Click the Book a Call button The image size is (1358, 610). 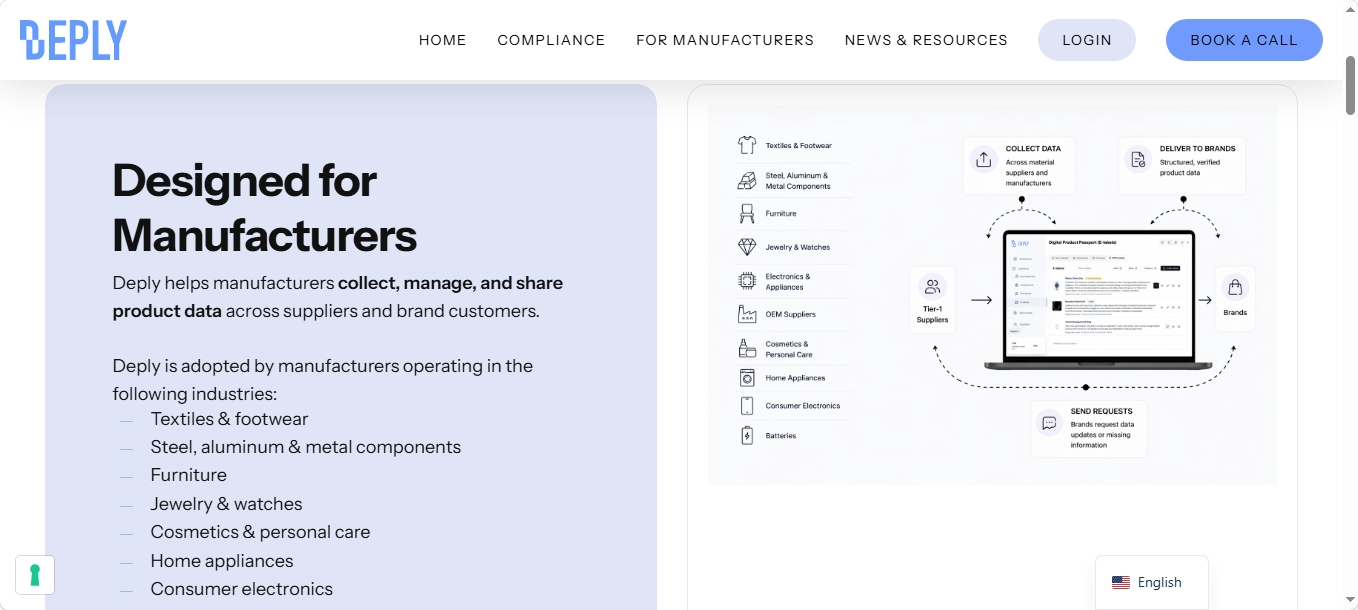coord(1244,40)
